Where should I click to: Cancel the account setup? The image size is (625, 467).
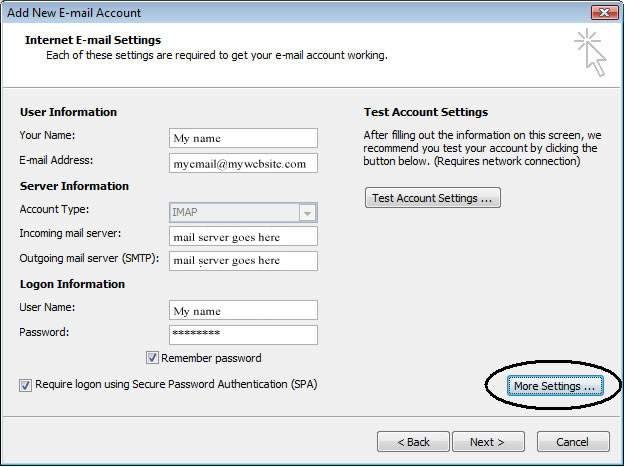572,441
